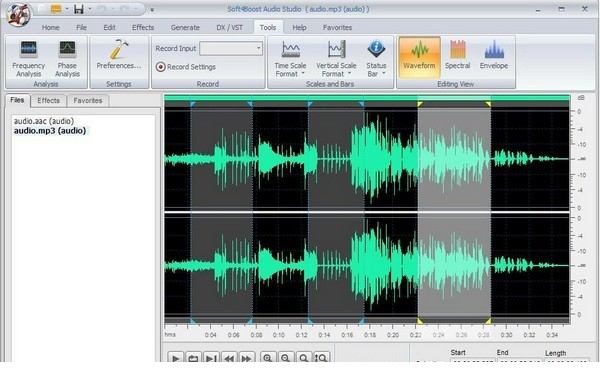Viewport: 600px width, 376px height.
Task: Click the application logo menu button
Action: (18, 15)
